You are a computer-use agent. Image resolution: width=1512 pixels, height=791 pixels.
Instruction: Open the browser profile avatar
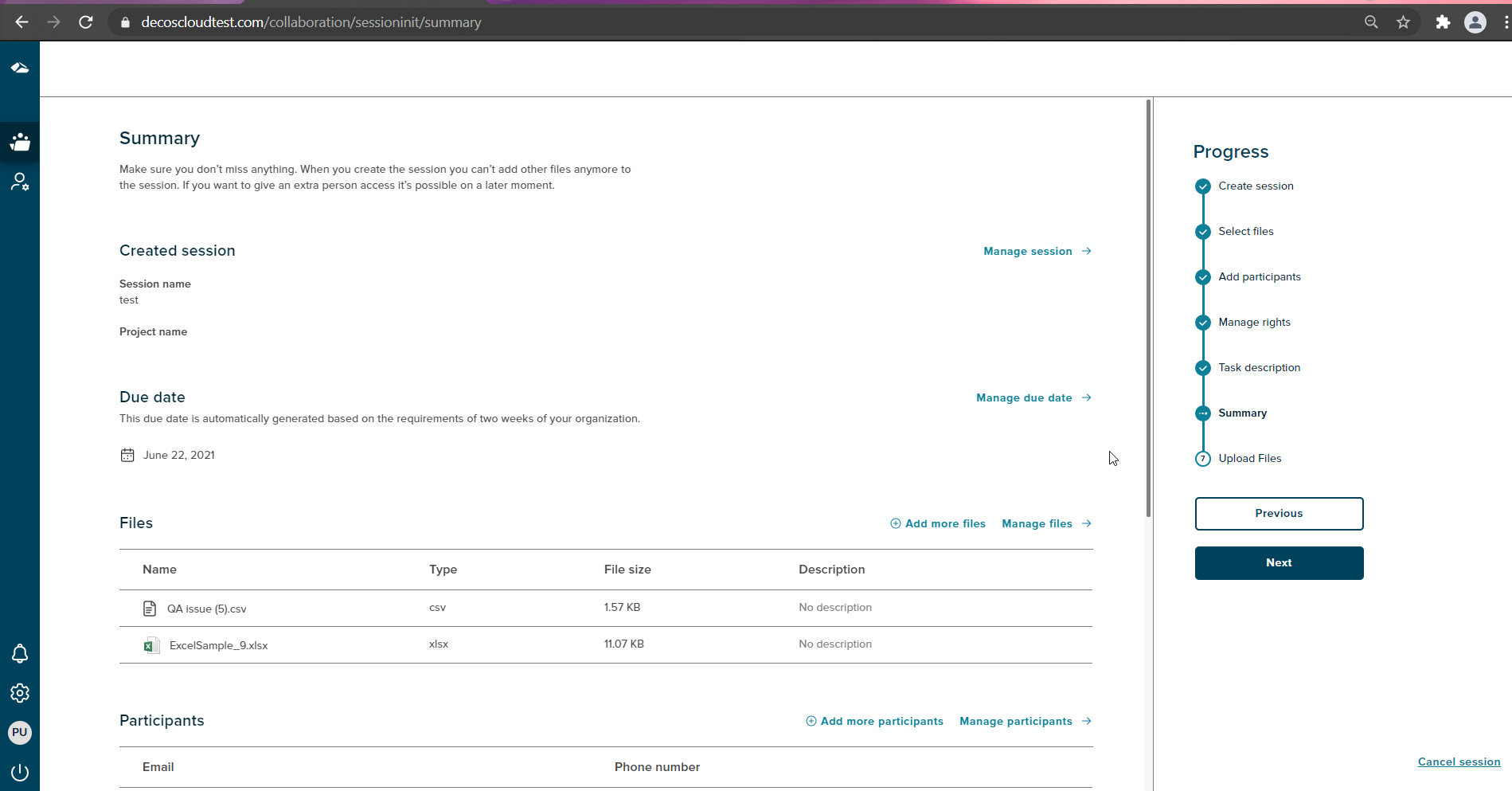click(1475, 22)
